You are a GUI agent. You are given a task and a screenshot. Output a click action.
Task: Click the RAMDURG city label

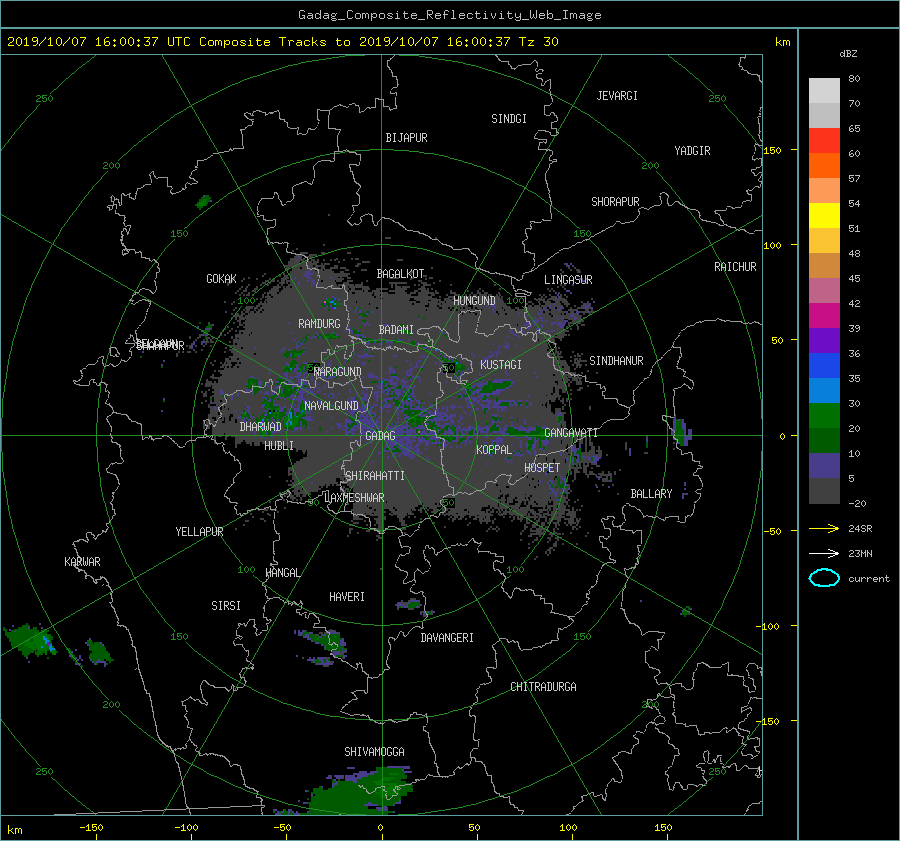(x=319, y=324)
